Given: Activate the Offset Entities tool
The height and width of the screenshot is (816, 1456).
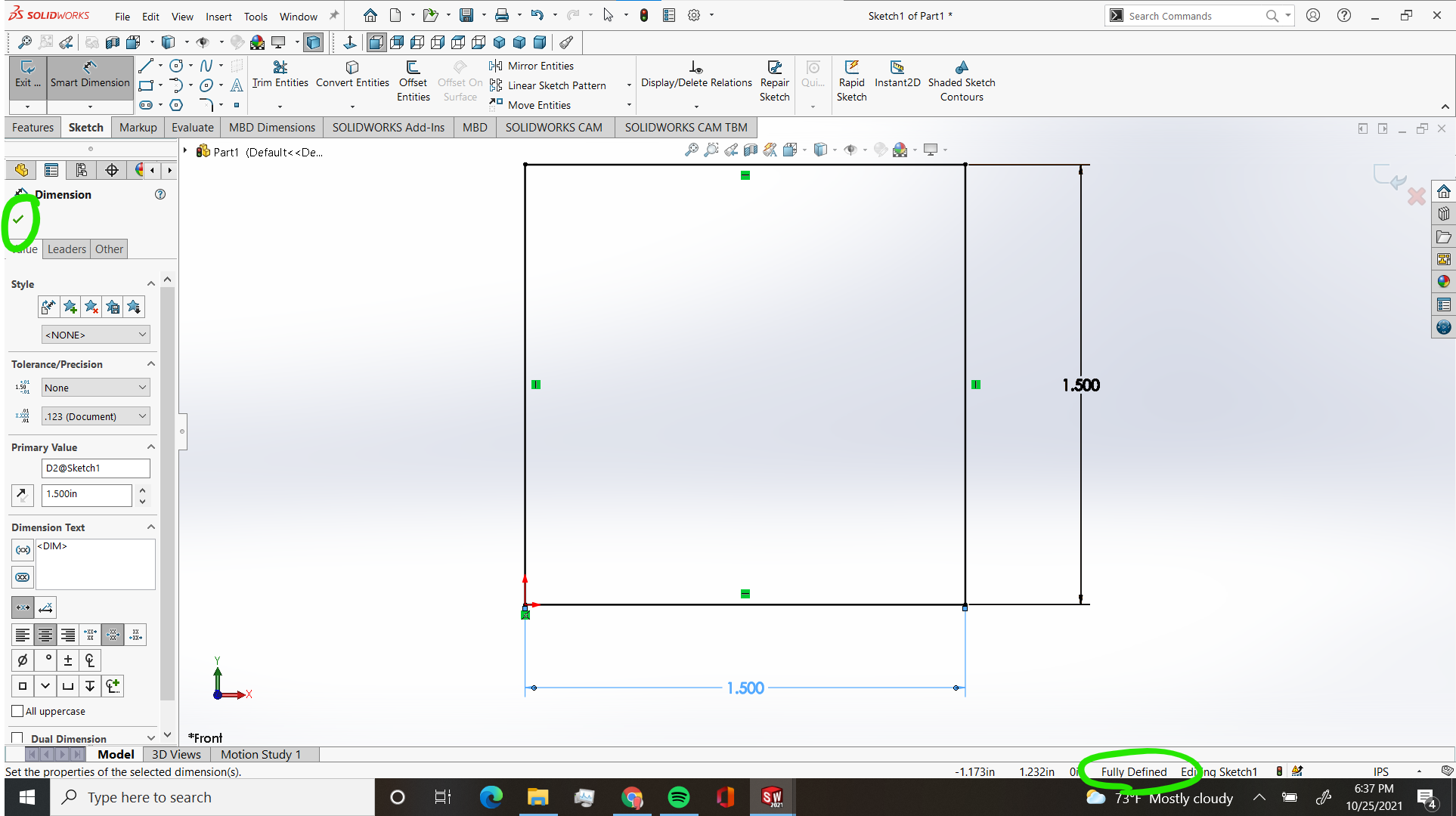Looking at the screenshot, I should 413,81.
